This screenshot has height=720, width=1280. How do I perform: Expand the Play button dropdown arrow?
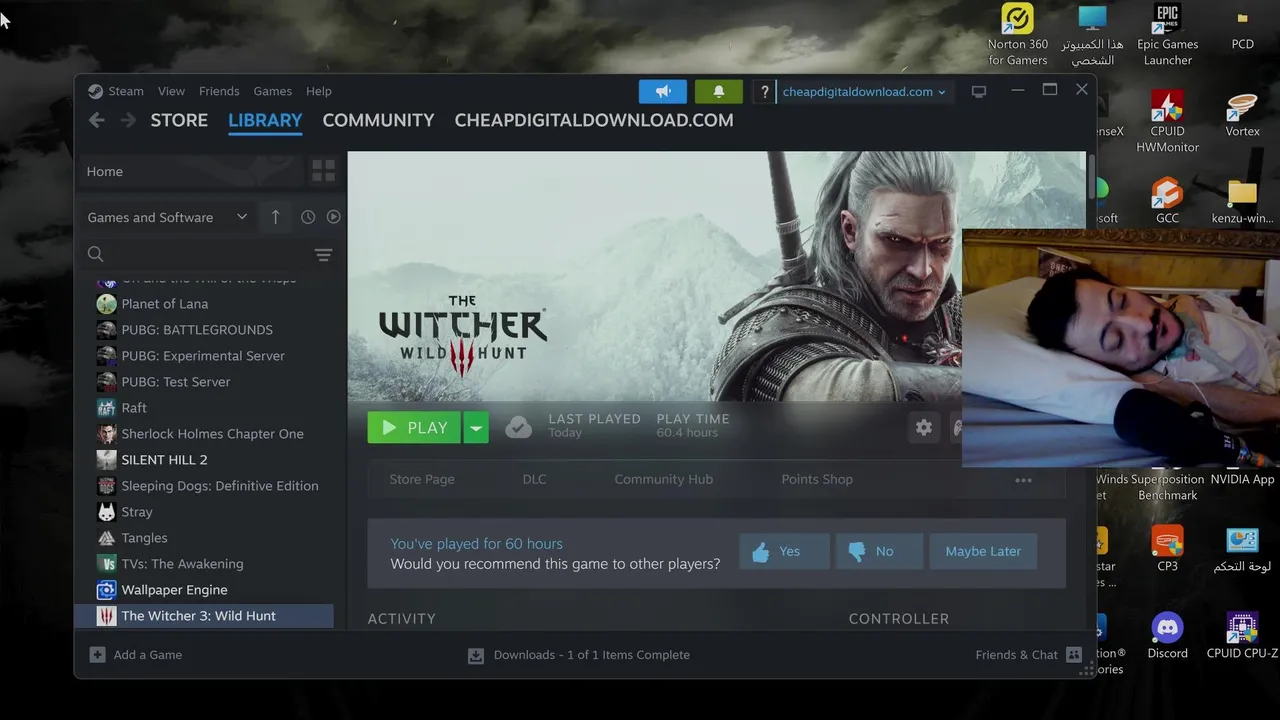tap(476, 428)
